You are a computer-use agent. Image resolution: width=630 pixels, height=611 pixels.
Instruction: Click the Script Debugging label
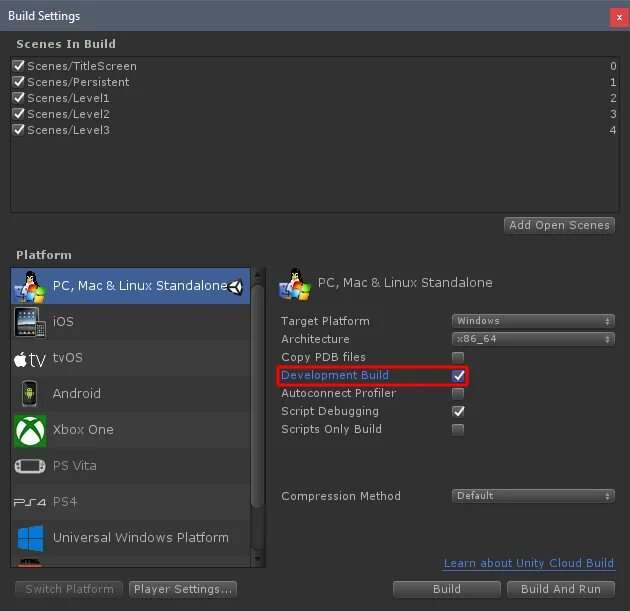(x=330, y=411)
